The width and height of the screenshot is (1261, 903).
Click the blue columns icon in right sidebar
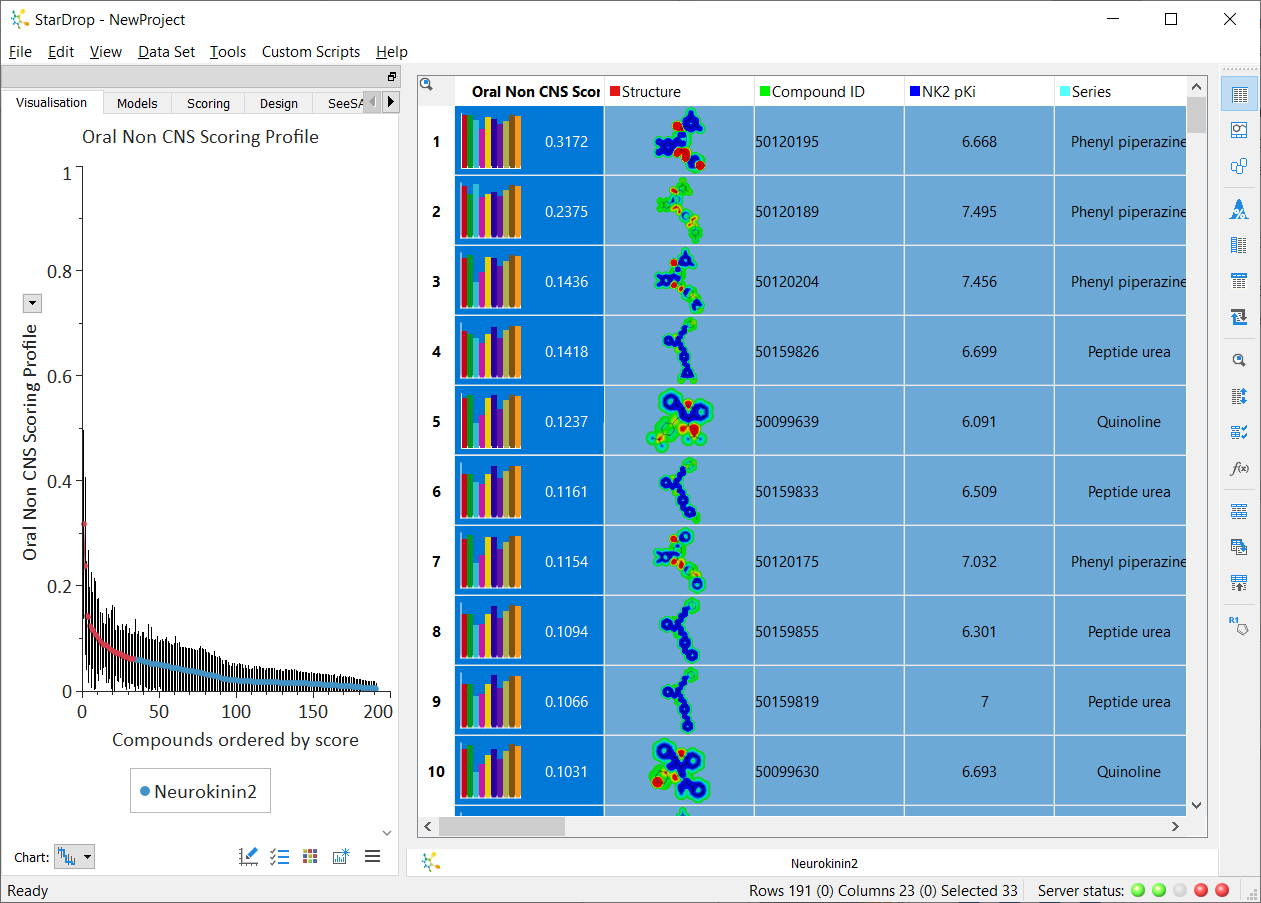[x=1240, y=246]
